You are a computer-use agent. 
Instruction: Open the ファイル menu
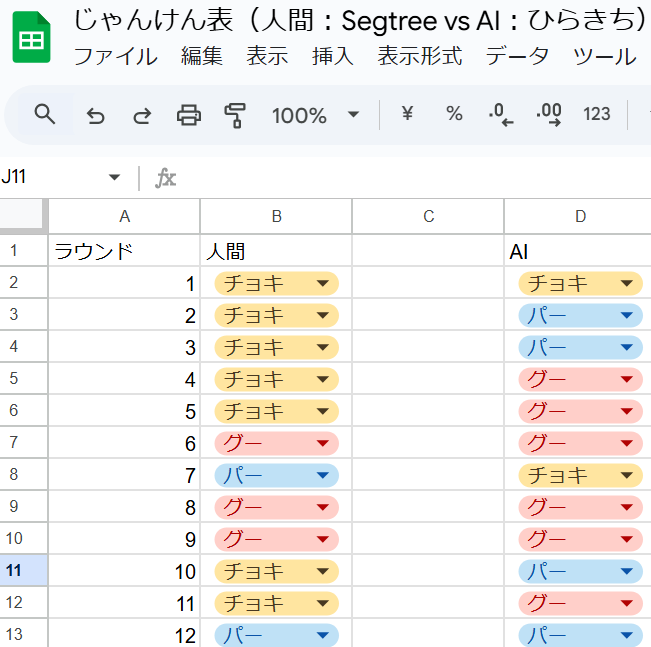point(115,56)
